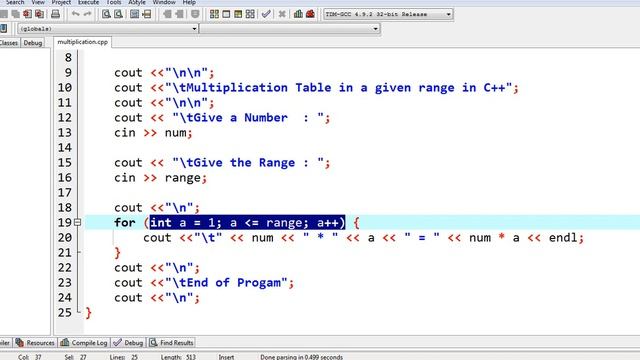Open the Debug bottom tab
This screenshot has width=640, height=360.
(x=129, y=343)
